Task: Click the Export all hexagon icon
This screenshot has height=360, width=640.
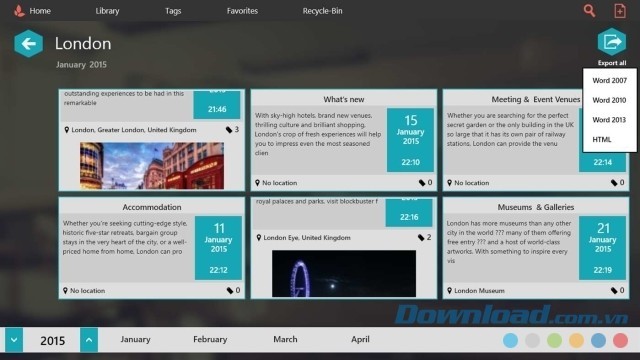Action: point(612,42)
